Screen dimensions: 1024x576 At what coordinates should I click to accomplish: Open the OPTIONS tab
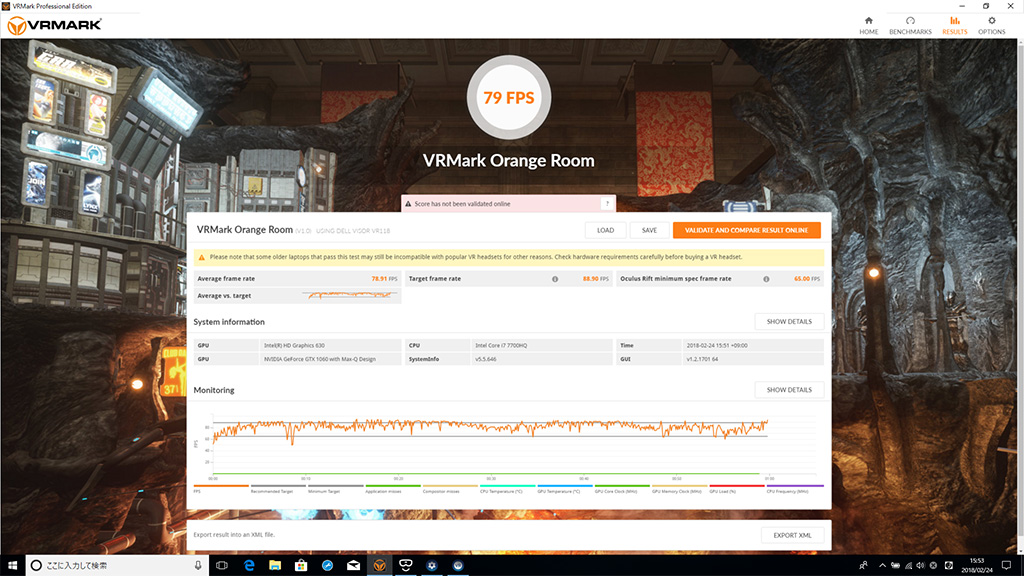[991, 25]
